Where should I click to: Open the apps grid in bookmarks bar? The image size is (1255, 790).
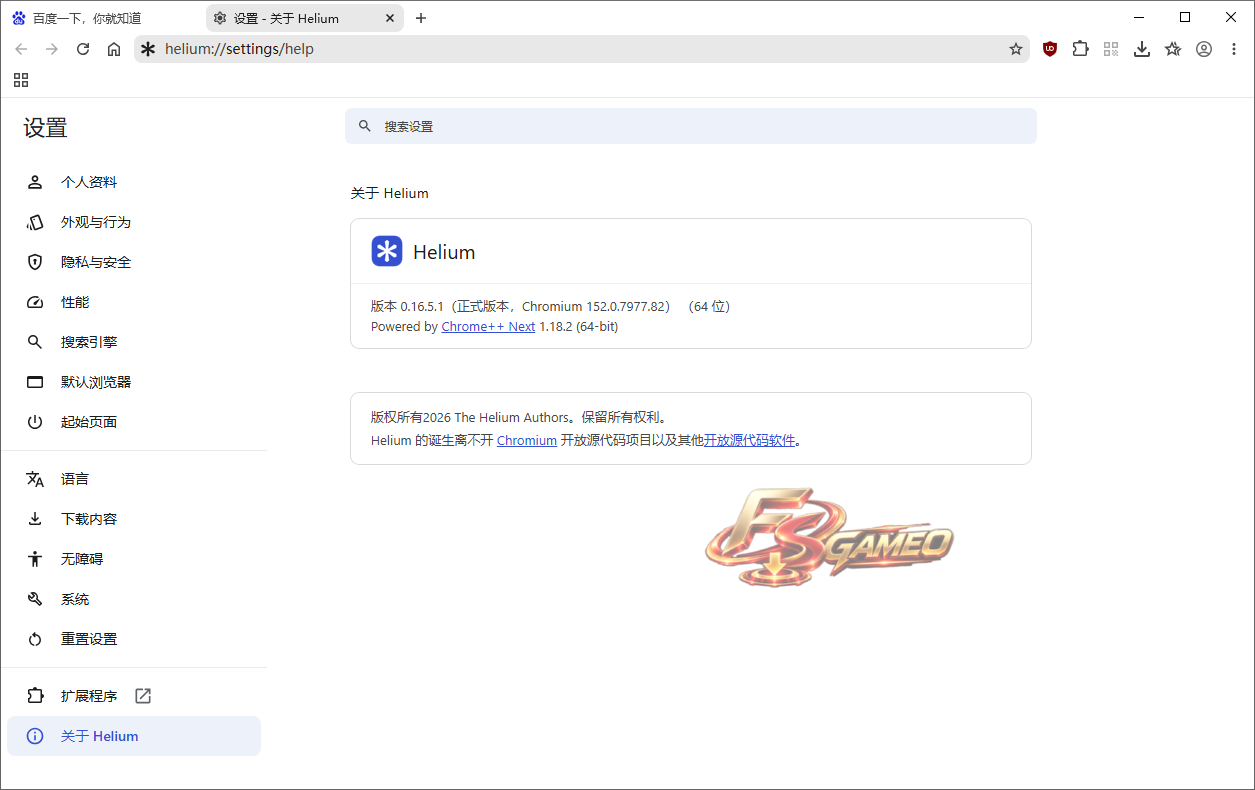click(x=21, y=80)
